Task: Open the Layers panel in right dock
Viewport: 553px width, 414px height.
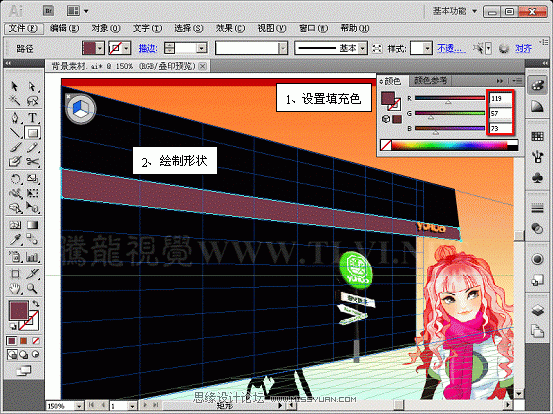Action: [x=537, y=310]
